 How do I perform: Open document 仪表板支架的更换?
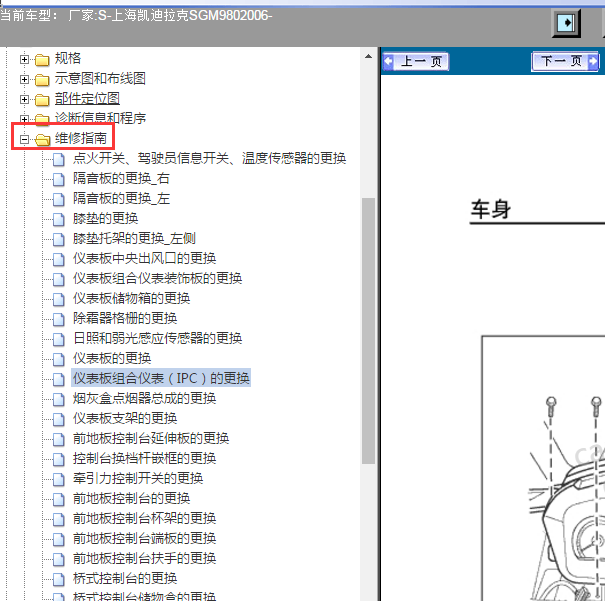(x=125, y=419)
